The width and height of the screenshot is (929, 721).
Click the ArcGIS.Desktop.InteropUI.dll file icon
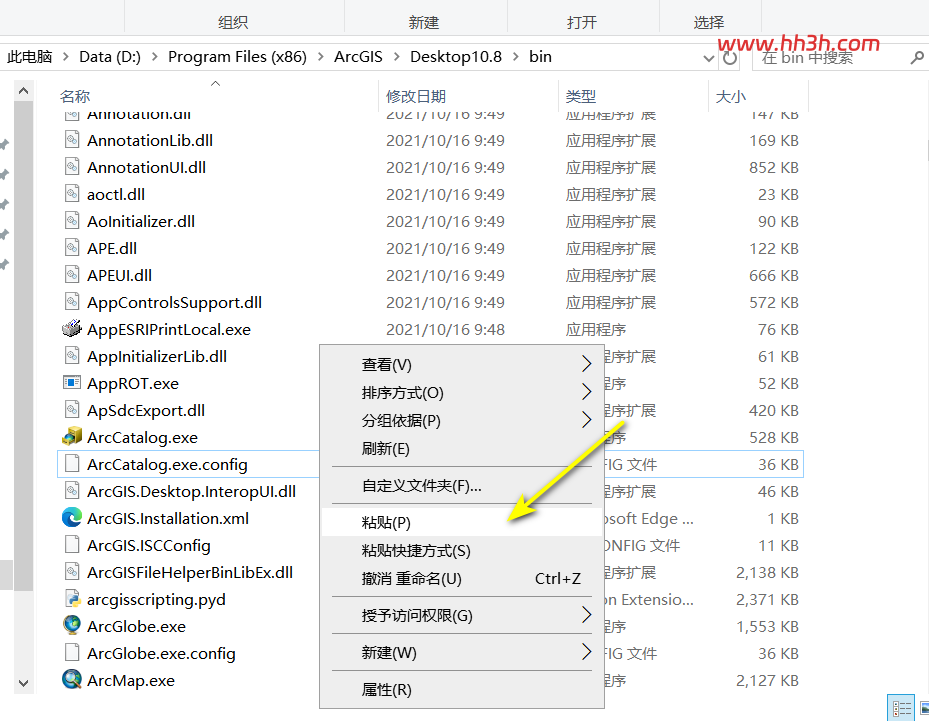[72, 491]
